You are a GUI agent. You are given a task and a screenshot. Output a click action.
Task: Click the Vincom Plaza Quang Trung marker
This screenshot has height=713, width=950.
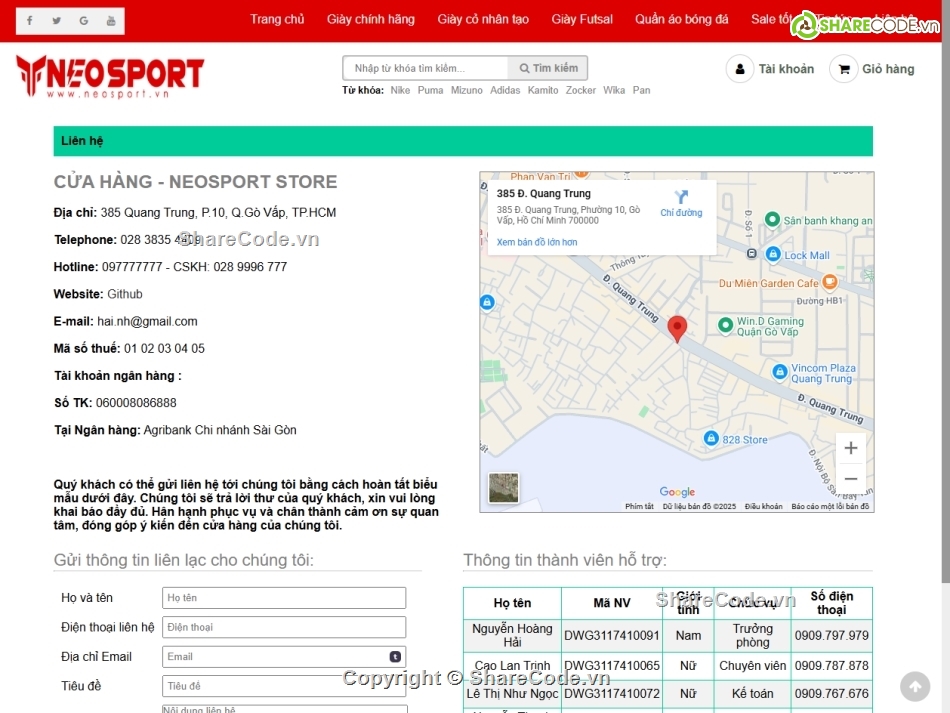780,371
